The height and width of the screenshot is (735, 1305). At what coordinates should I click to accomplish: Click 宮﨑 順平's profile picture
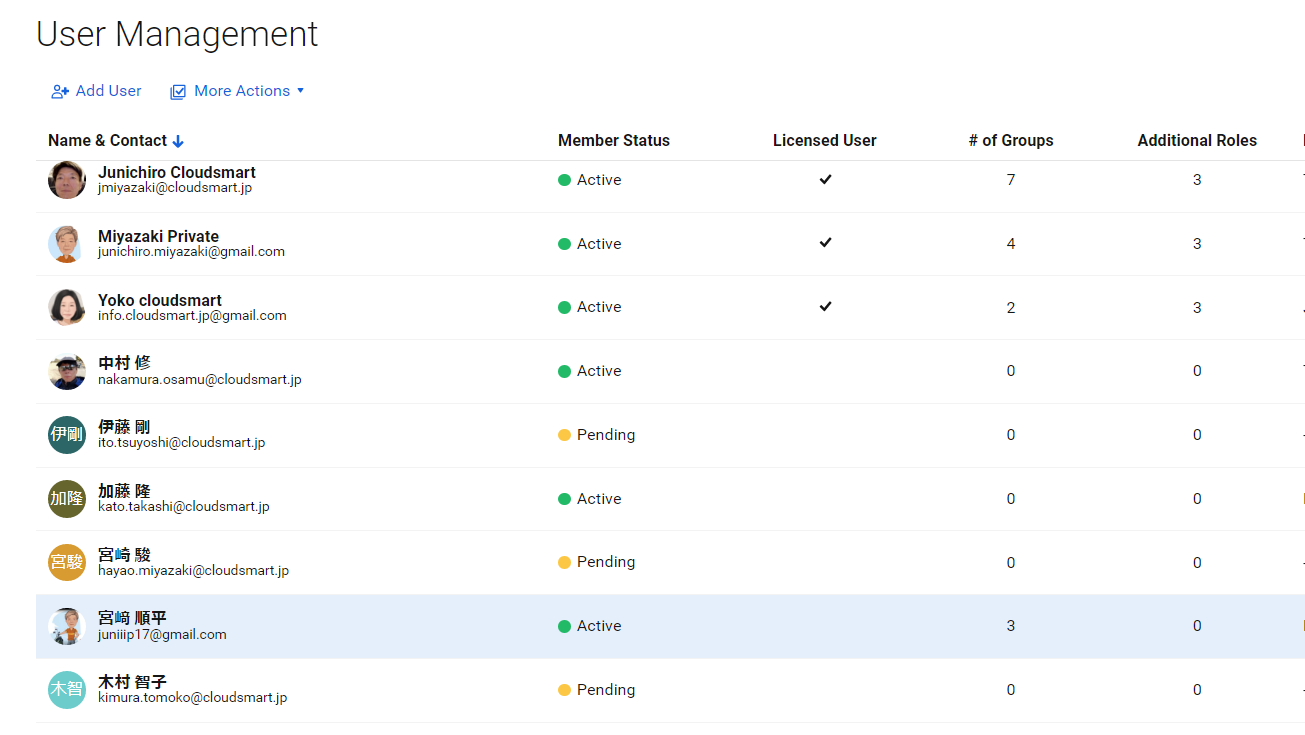[66, 625]
